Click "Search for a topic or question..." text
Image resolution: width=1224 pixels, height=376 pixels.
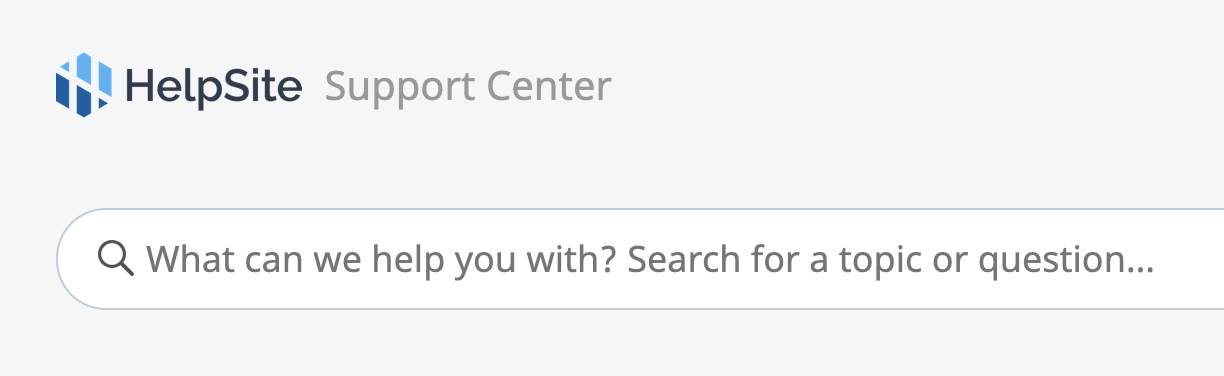pyautogui.click(x=892, y=261)
